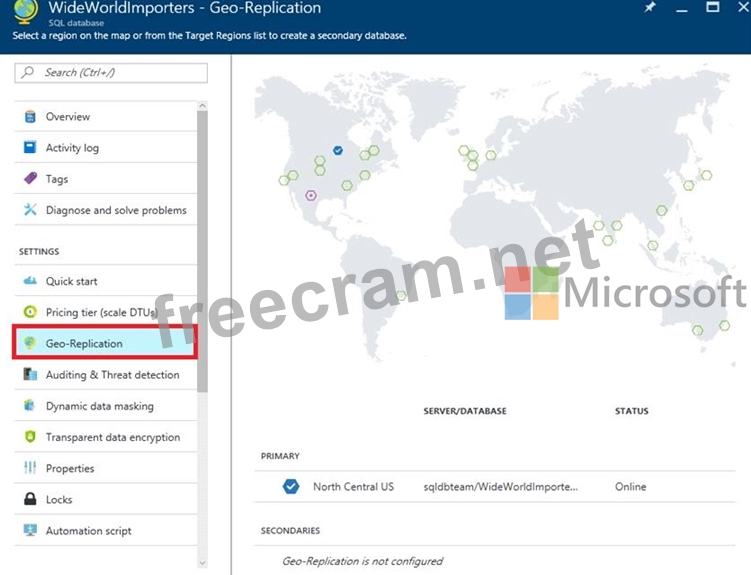The width and height of the screenshot is (751, 575).
Task: Click the Pricing tier icon
Action: 30,312
